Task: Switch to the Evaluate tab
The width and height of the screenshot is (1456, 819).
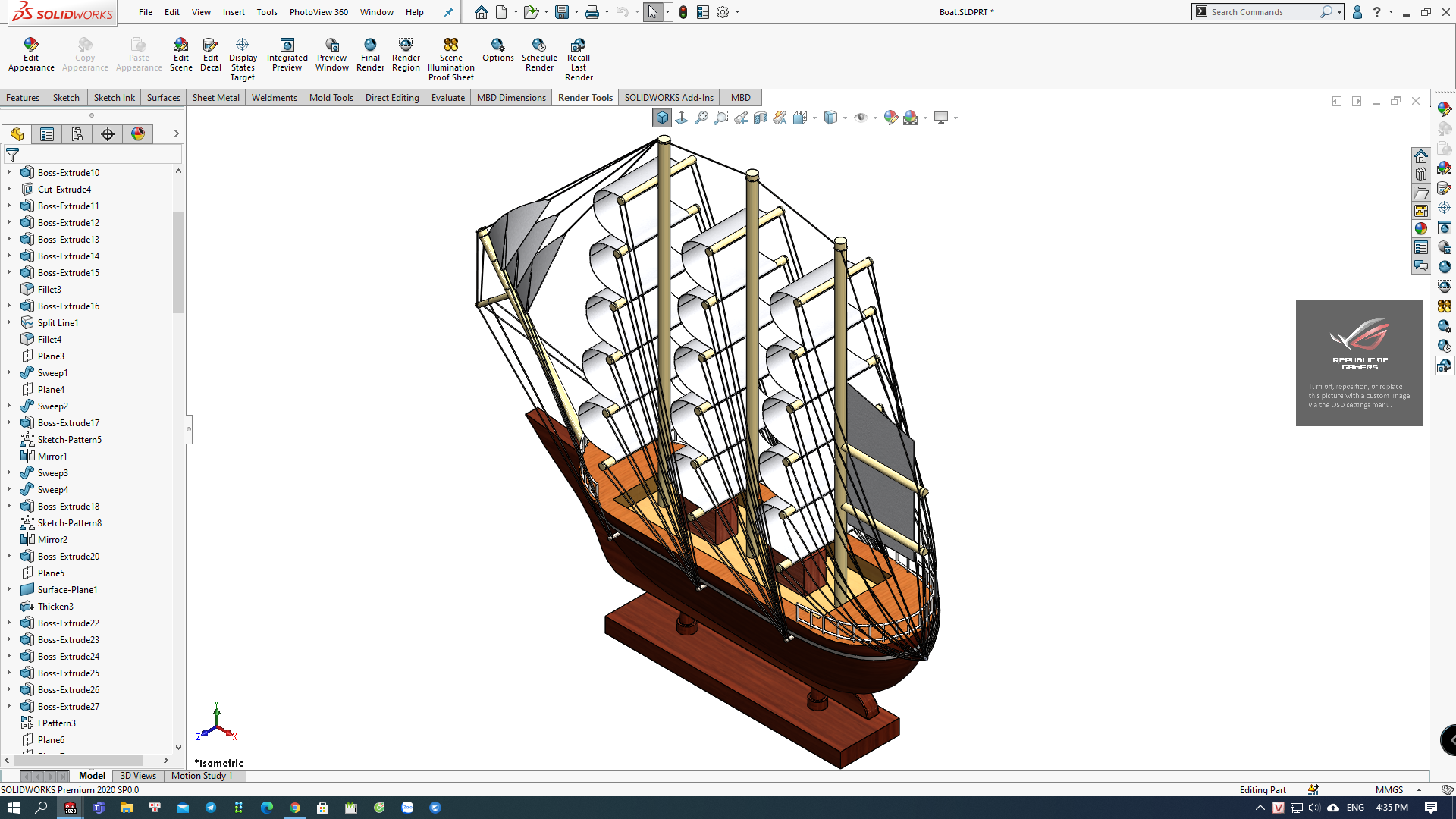Action: pos(447,98)
